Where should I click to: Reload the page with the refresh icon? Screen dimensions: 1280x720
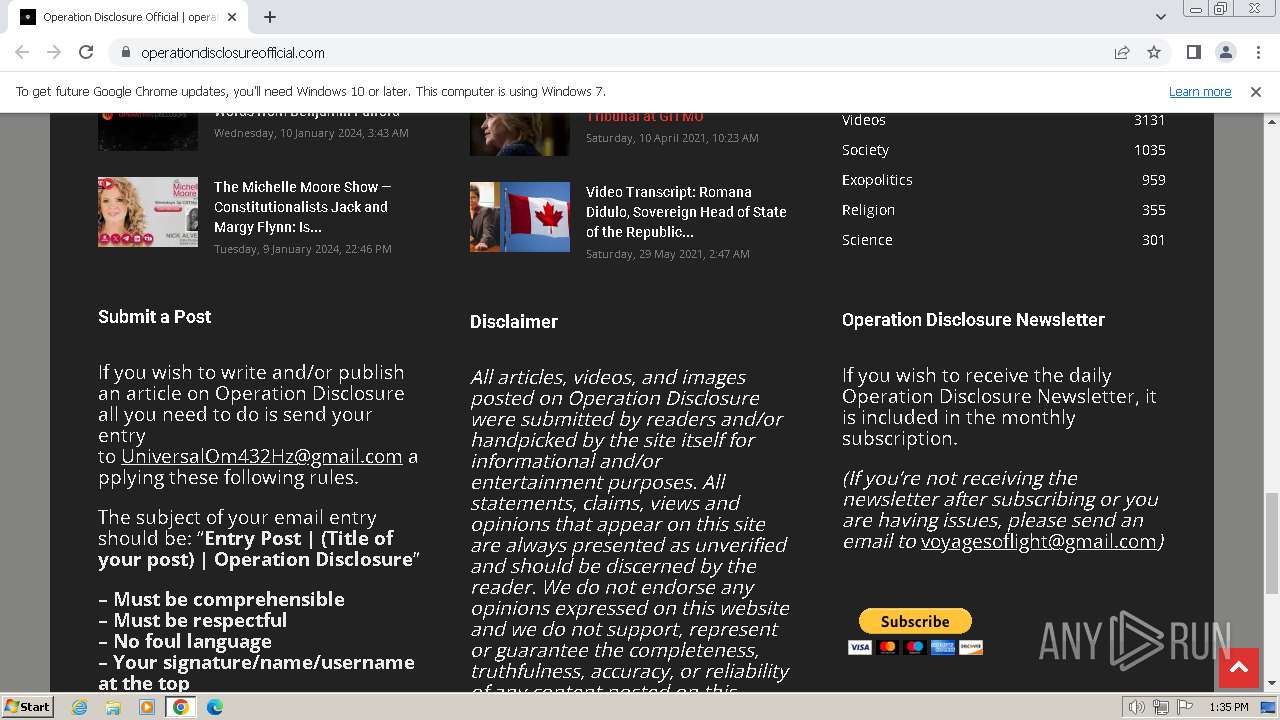click(x=86, y=52)
